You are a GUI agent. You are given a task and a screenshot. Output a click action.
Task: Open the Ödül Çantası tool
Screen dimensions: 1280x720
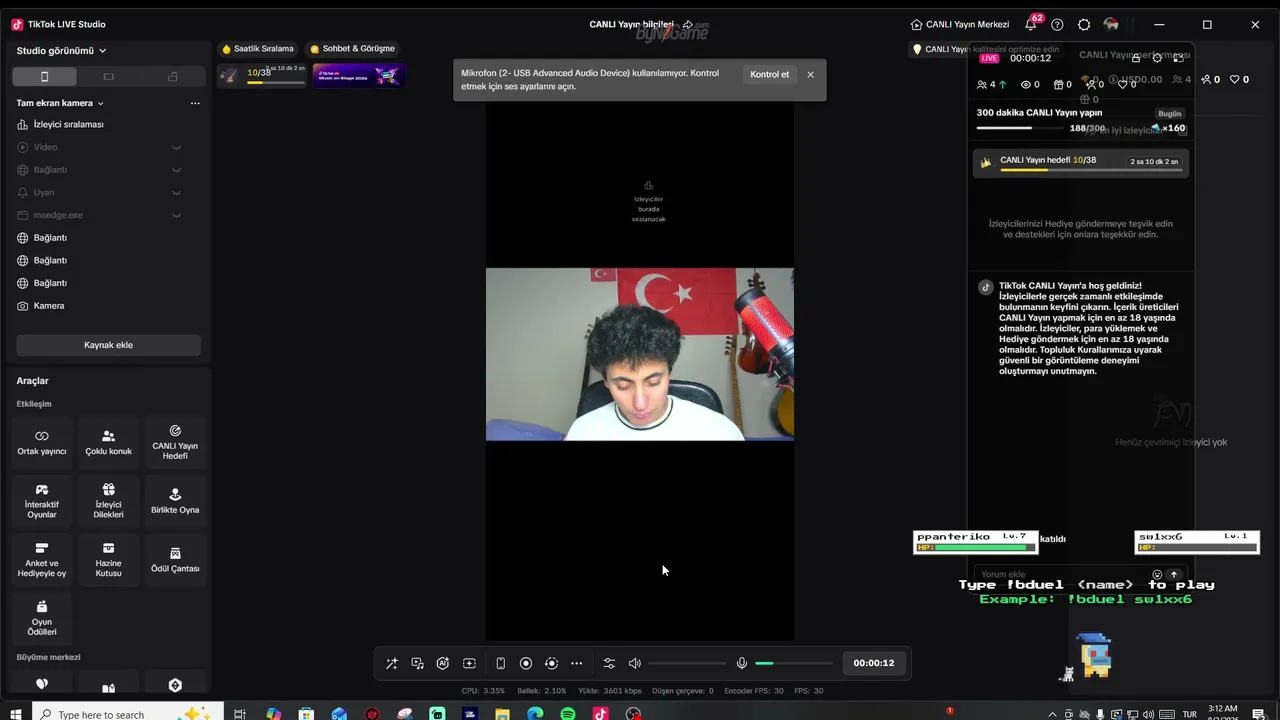click(x=175, y=560)
